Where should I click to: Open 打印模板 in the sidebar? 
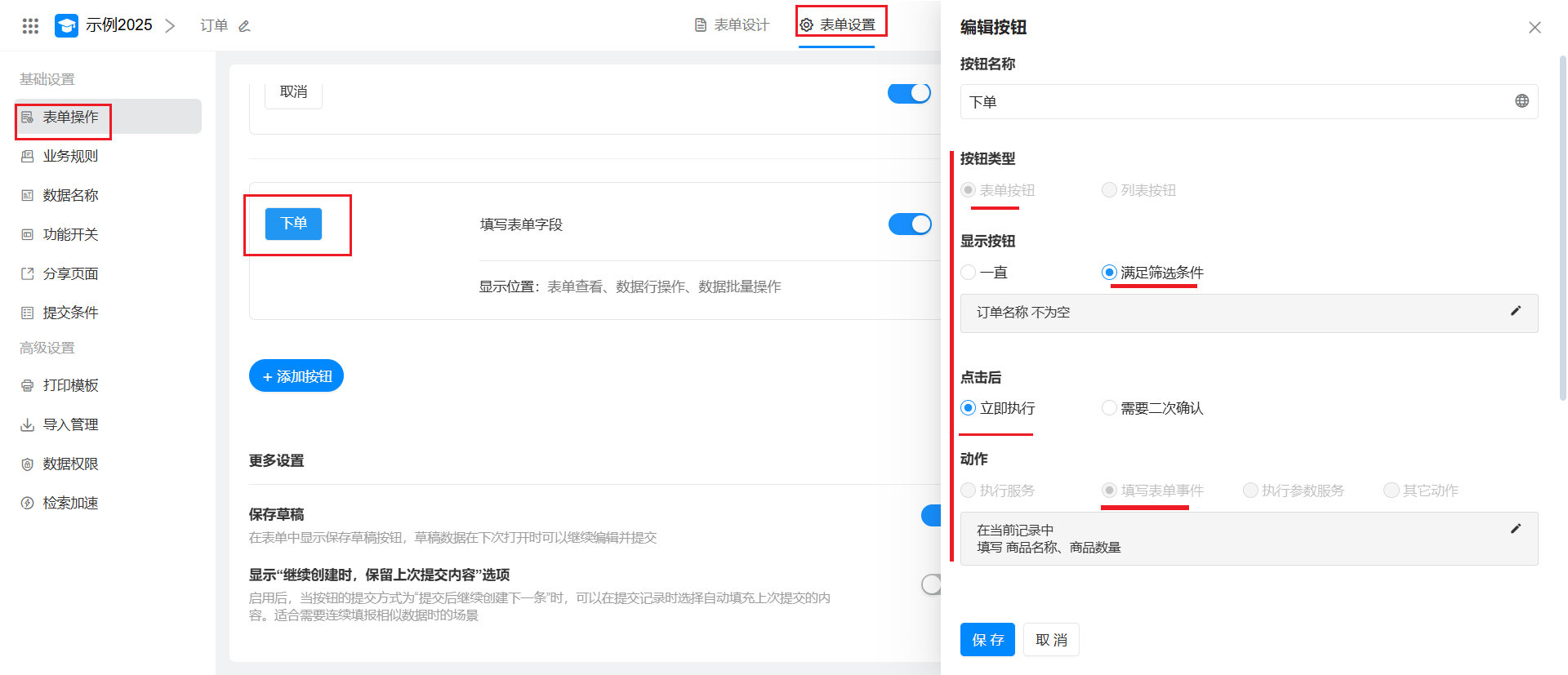[x=70, y=385]
